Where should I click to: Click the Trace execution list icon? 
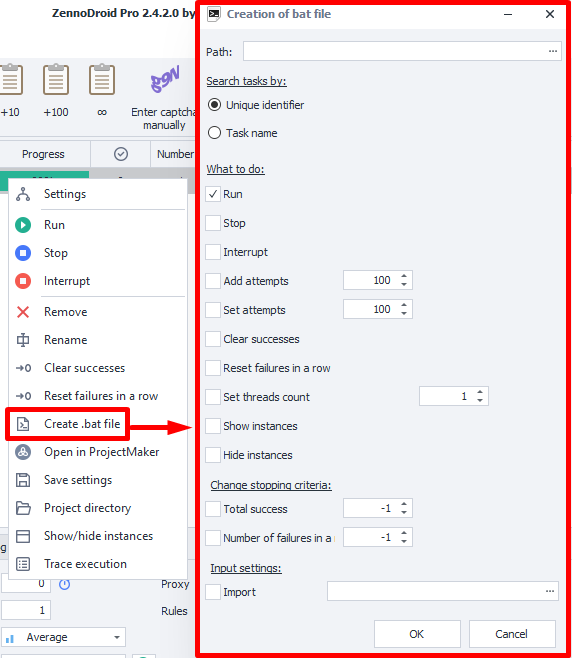(23, 564)
